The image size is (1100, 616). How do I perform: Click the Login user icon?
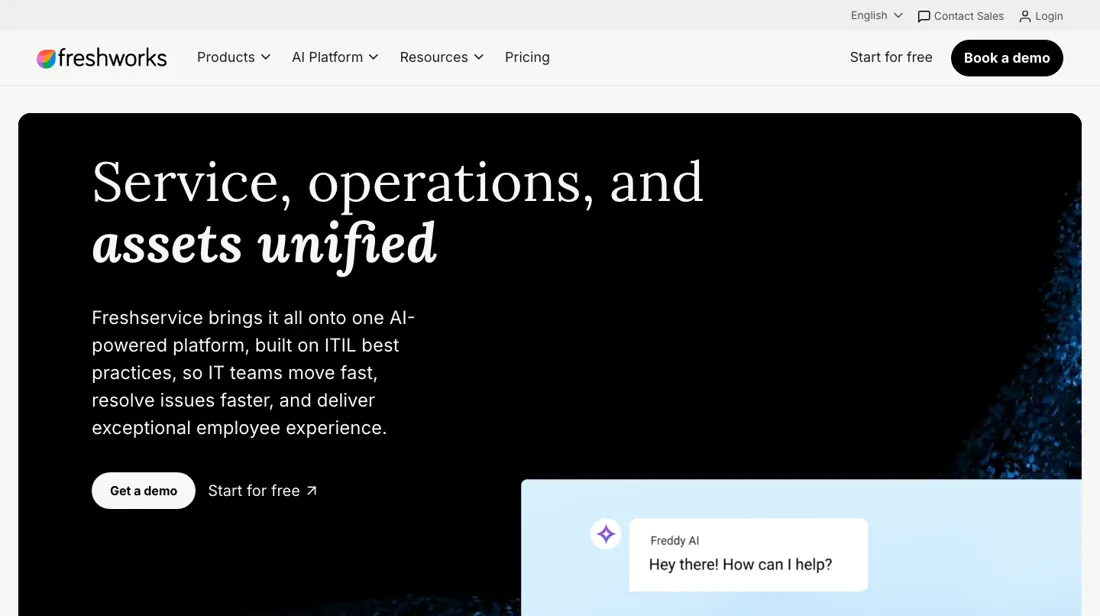(x=1025, y=16)
